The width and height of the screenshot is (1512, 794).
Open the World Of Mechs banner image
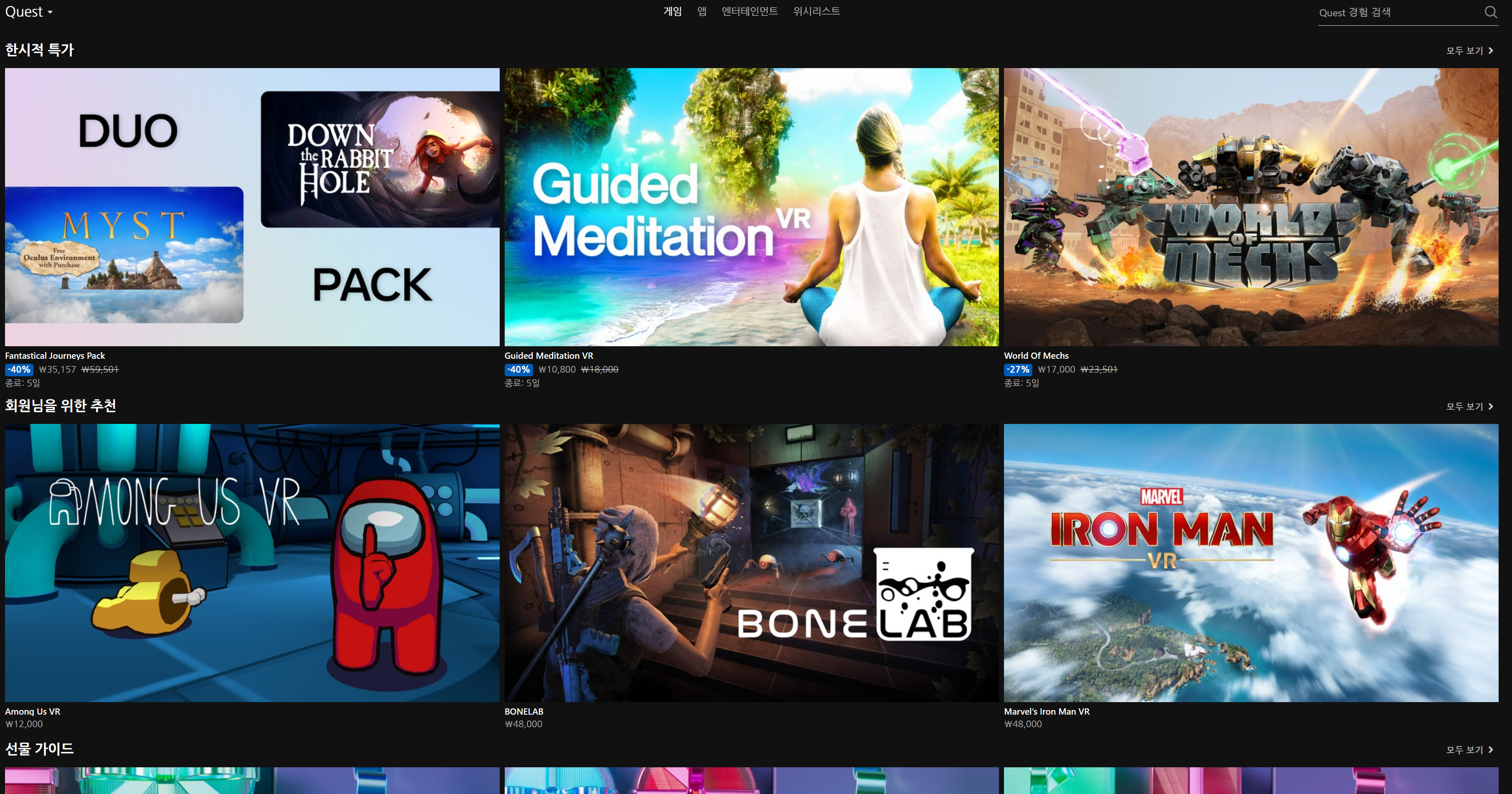[1251, 207]
